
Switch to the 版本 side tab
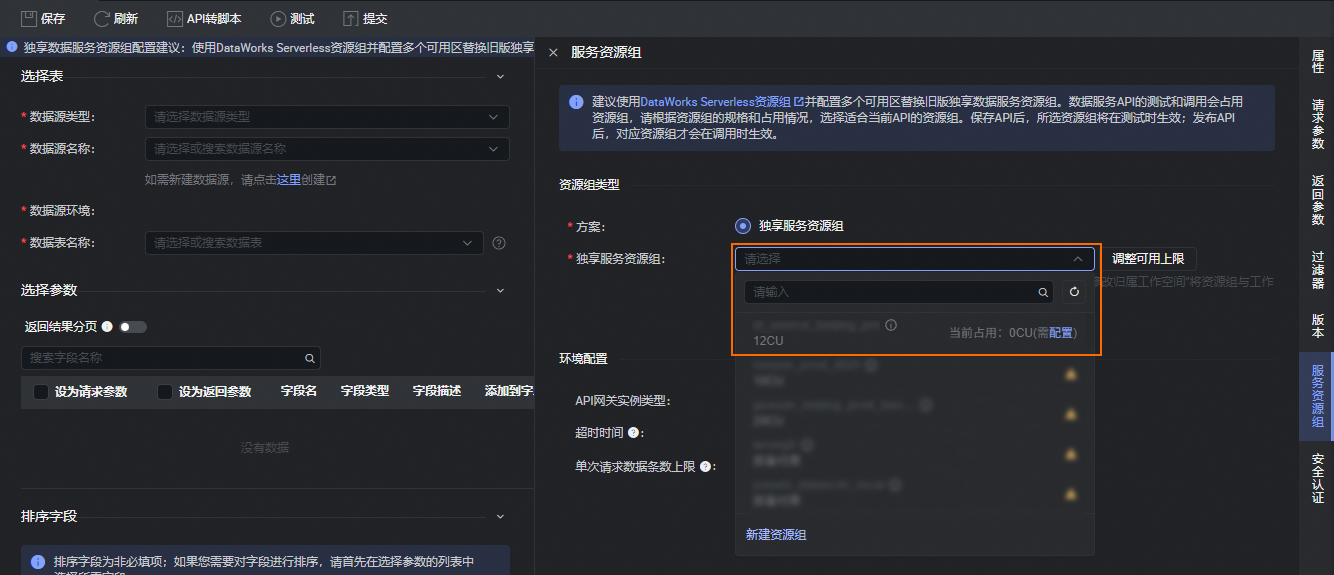[1317, 325]
